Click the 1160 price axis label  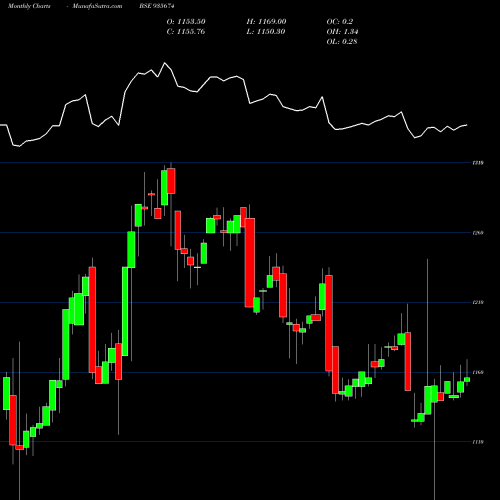(478, 372)
